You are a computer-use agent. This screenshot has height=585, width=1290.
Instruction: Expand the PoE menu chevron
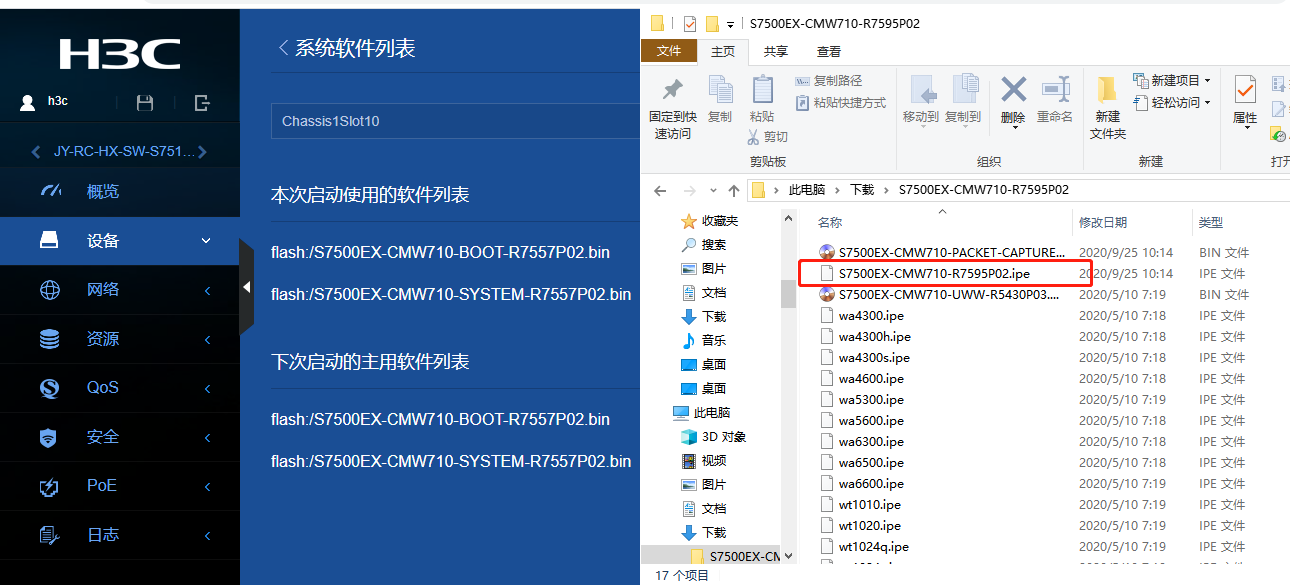(207, 486)
